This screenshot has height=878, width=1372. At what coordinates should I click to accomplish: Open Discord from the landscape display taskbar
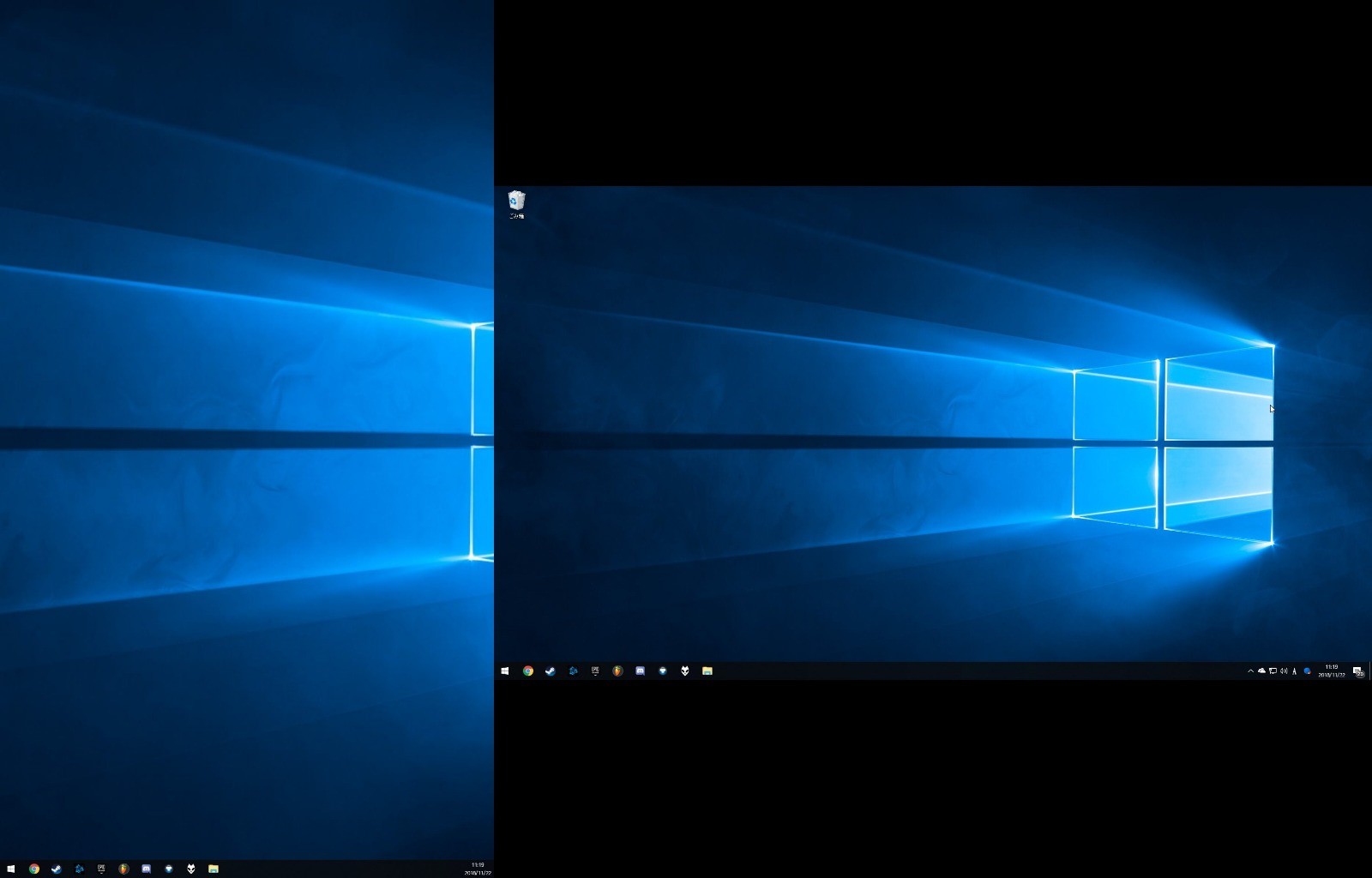coord(640,671)
